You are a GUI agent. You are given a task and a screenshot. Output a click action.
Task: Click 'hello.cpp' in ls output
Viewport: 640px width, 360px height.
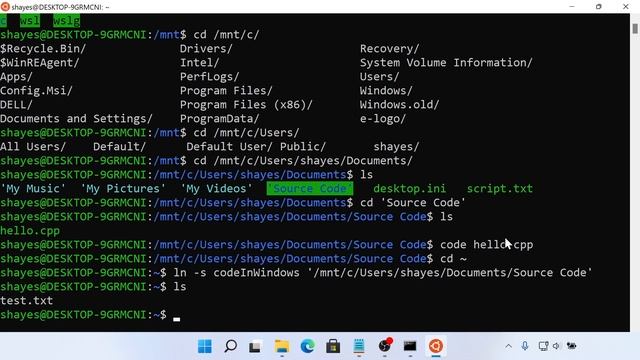[30, 231]
